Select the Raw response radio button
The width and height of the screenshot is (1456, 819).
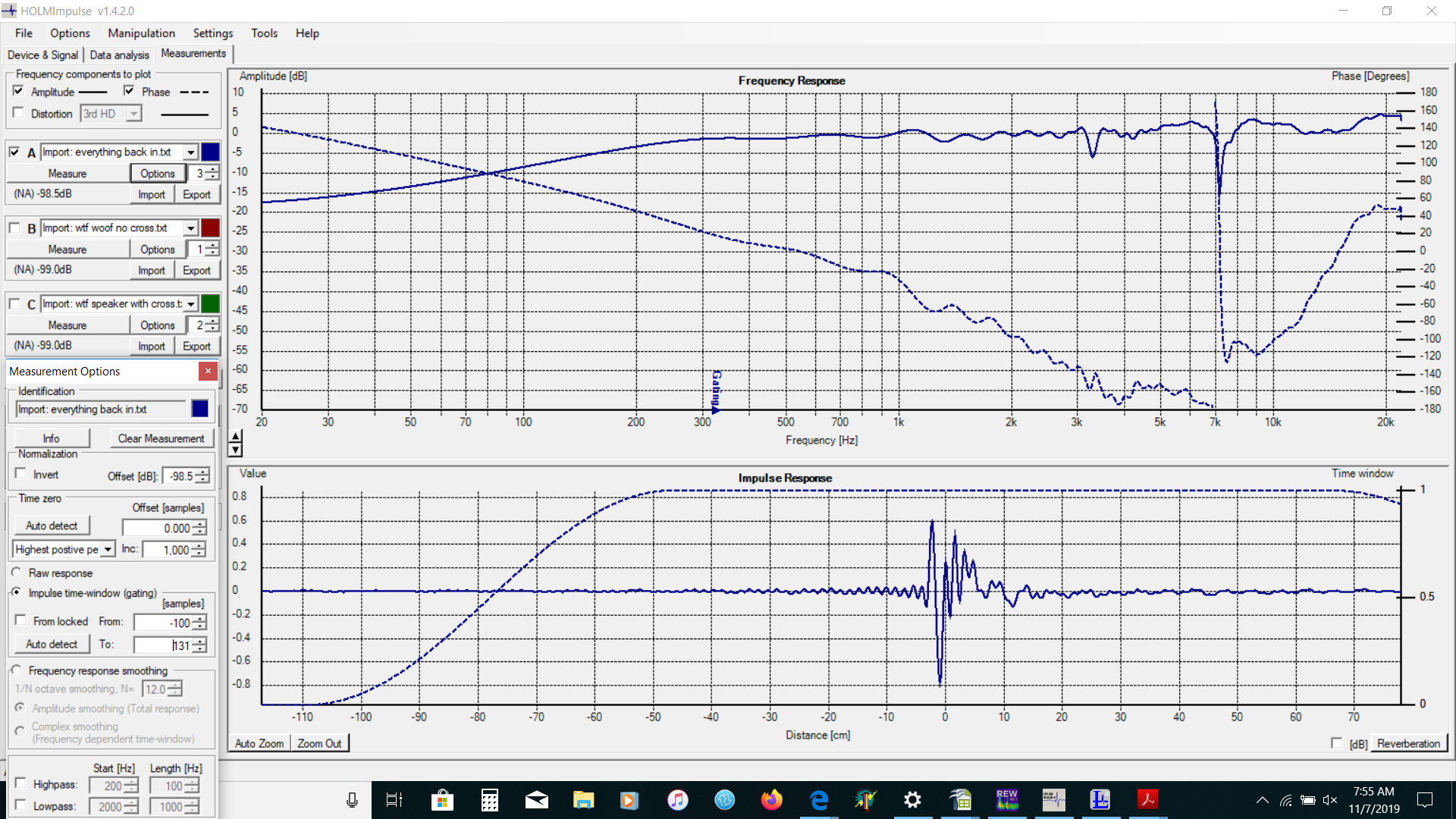[x=17, y=573]
